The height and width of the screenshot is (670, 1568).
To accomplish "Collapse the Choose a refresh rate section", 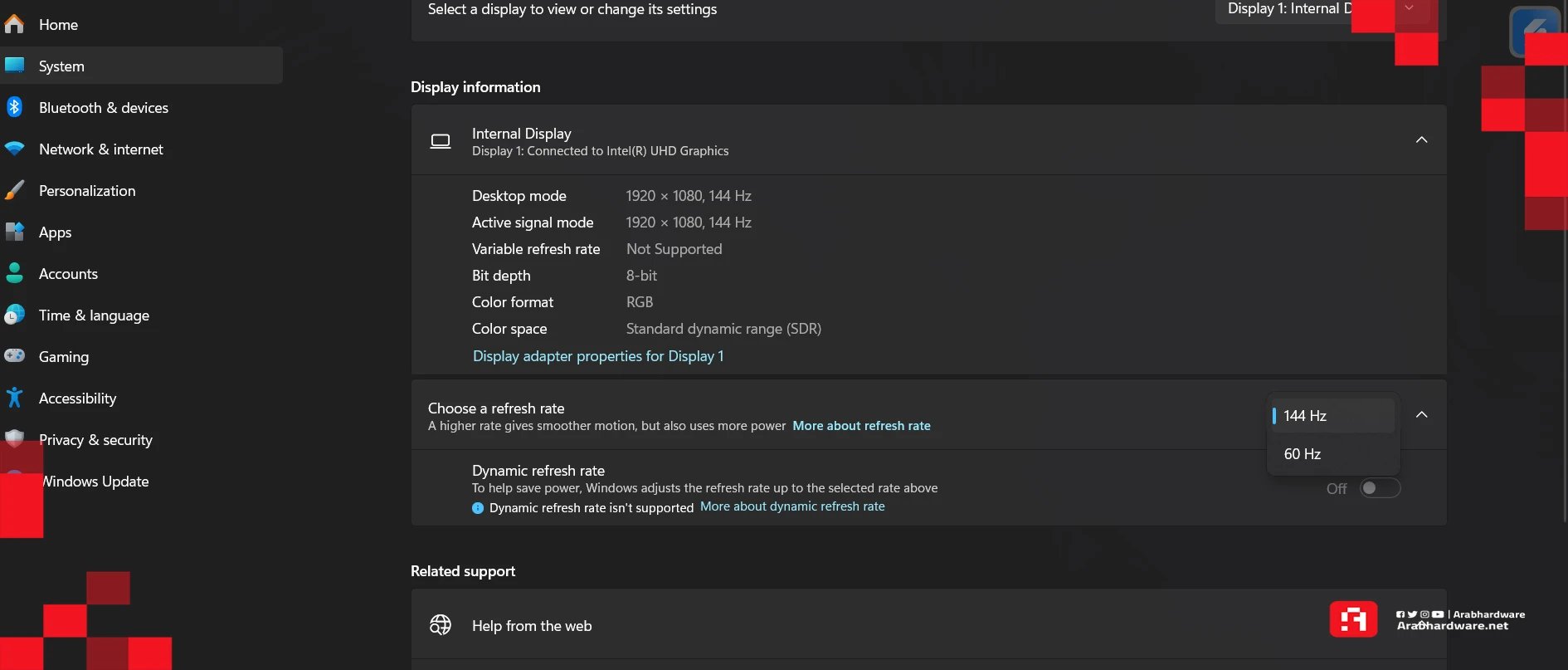I will click(x=1421, y=414).
